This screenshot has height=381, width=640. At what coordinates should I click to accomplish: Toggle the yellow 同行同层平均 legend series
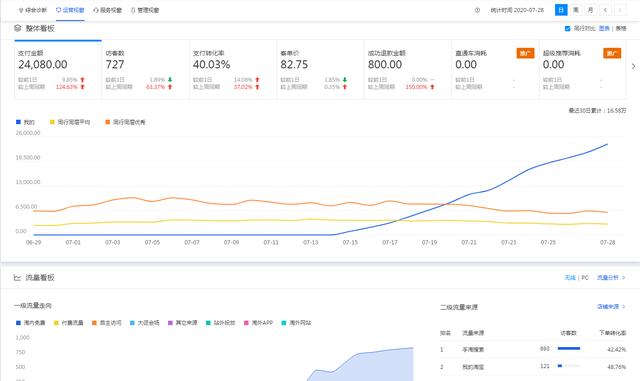pyautogui.click(x=70, y=122)
